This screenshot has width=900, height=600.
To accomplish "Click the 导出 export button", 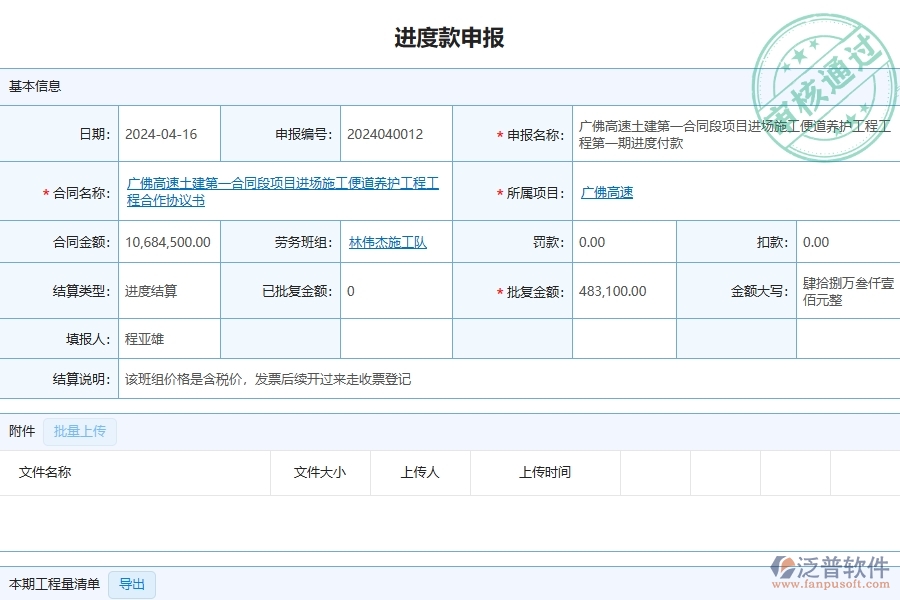I will click(x=131, y=584).
